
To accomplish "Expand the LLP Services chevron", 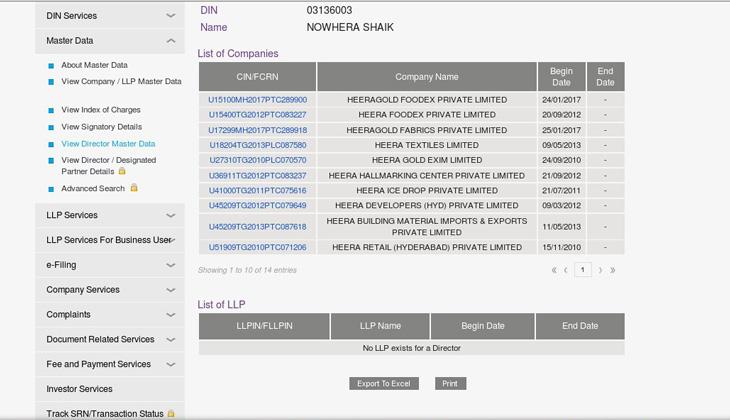I will (x=171, y=216).
